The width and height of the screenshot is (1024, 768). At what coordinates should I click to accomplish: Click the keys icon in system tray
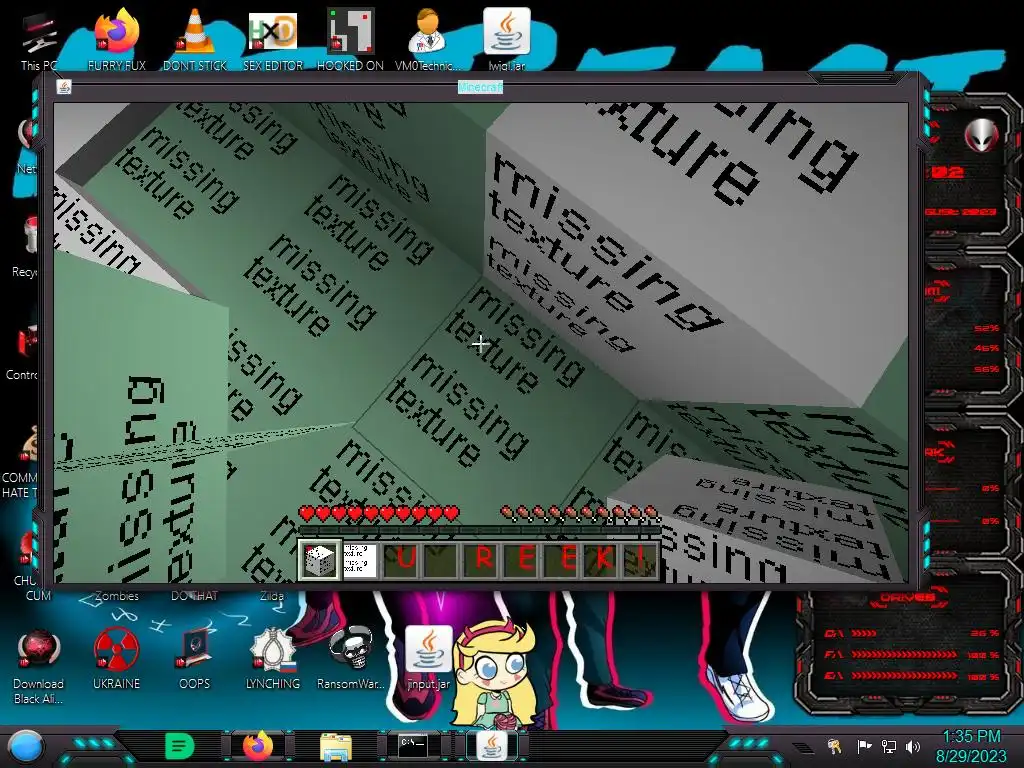(x=834, y=746)
